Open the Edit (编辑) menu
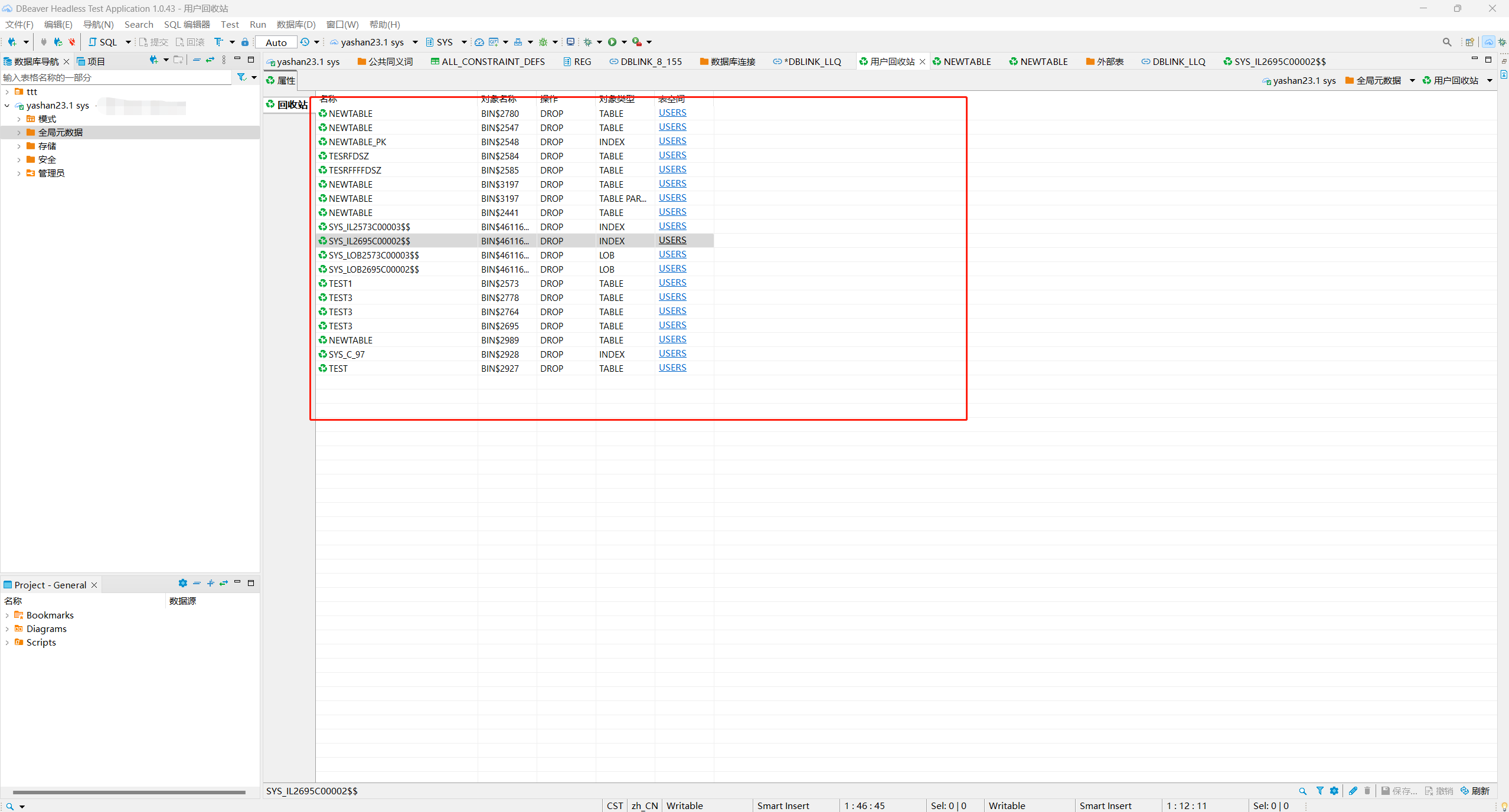This screenshot has width=1509, height=812. tap(58, 24)
